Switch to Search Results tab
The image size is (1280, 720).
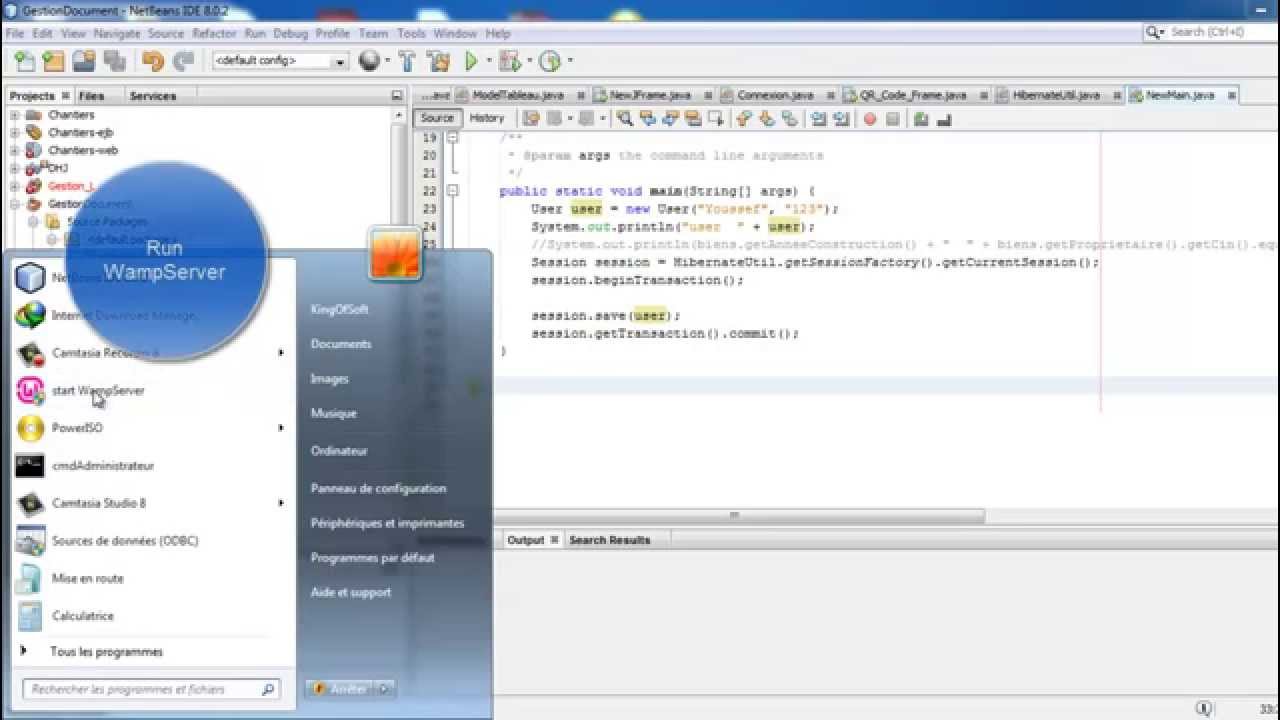[609, 540]
